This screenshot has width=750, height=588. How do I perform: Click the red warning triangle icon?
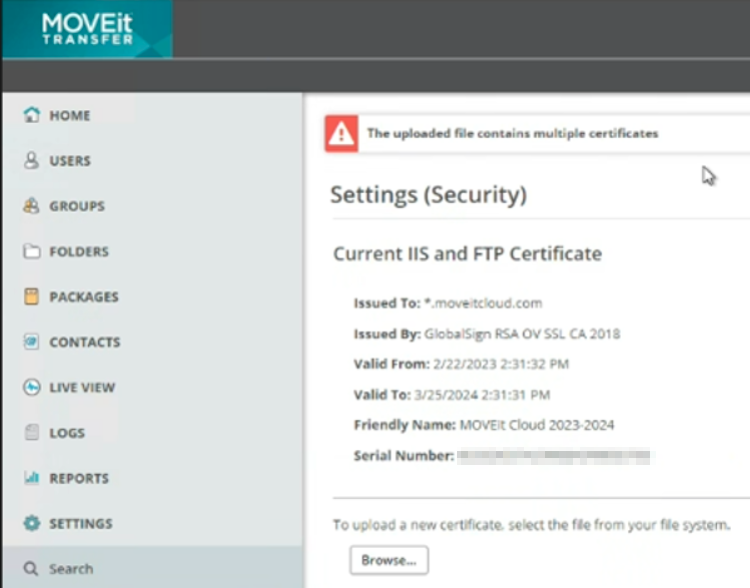tap(342, 133)
